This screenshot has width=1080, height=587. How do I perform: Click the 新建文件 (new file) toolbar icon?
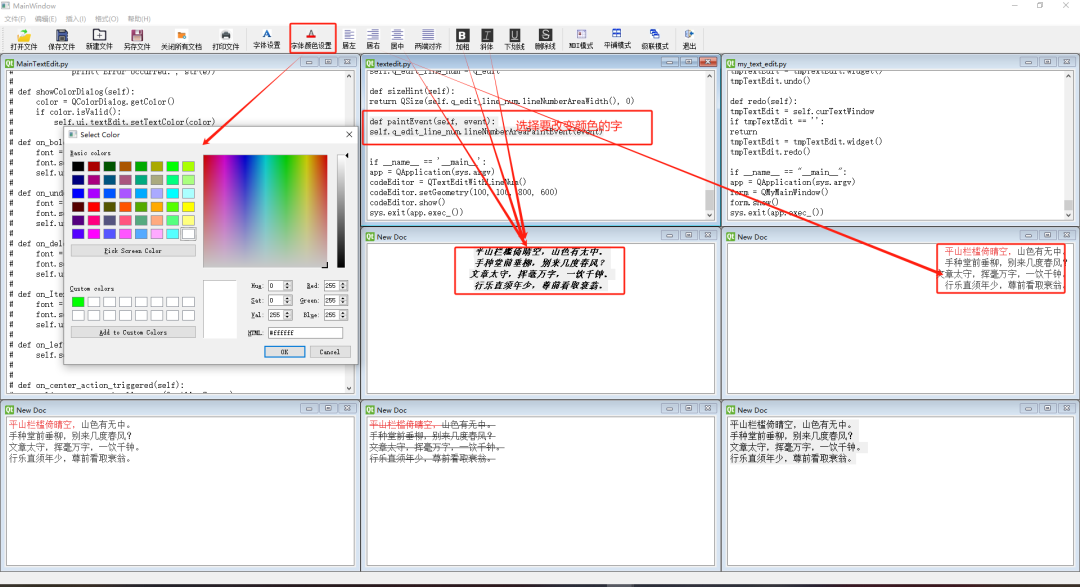pos(99,39)
